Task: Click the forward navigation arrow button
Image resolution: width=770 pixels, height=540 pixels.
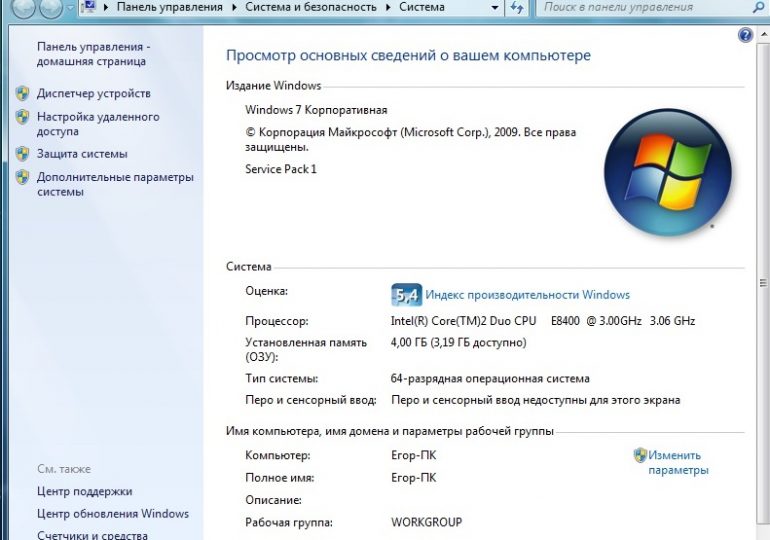Action: point(51,8)
